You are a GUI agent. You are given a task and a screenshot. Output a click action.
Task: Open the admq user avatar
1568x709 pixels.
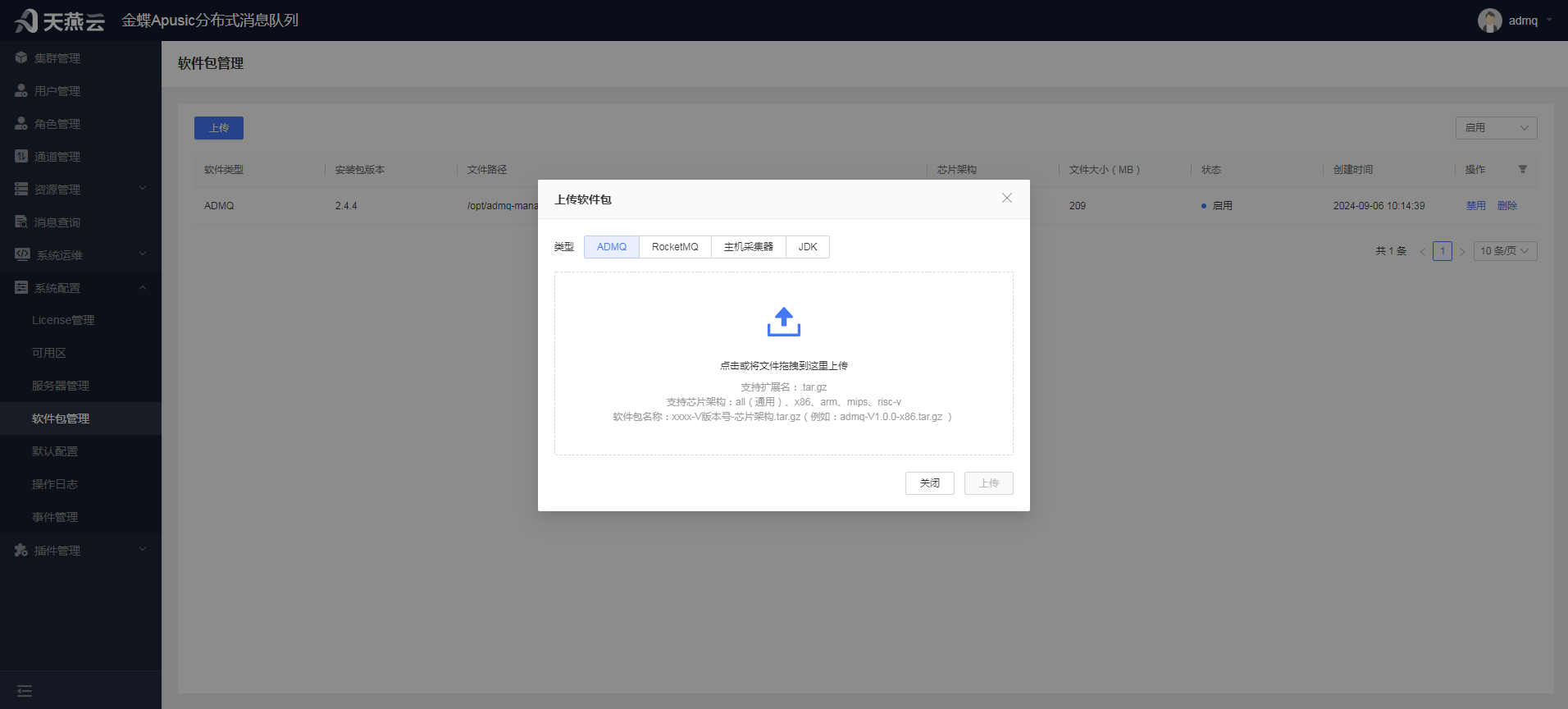click(1489, 21)
